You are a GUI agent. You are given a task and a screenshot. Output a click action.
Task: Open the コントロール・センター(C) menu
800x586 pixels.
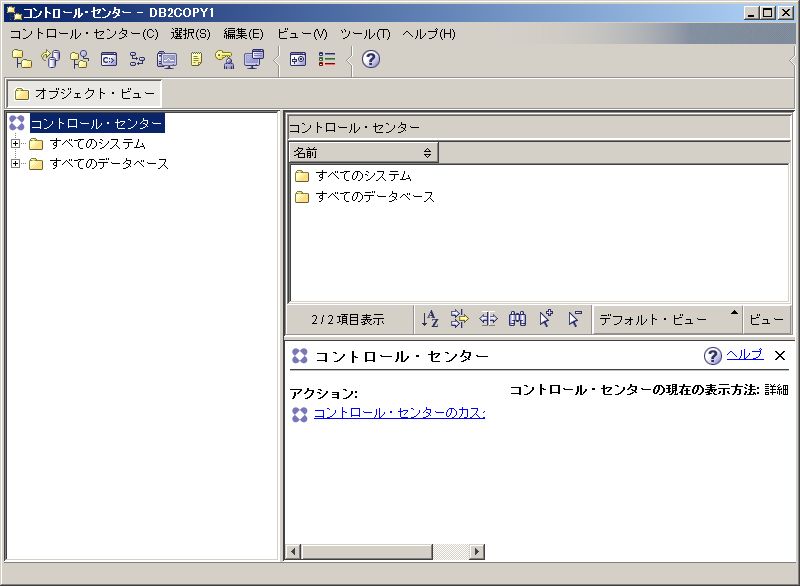[x=84, y=34]
